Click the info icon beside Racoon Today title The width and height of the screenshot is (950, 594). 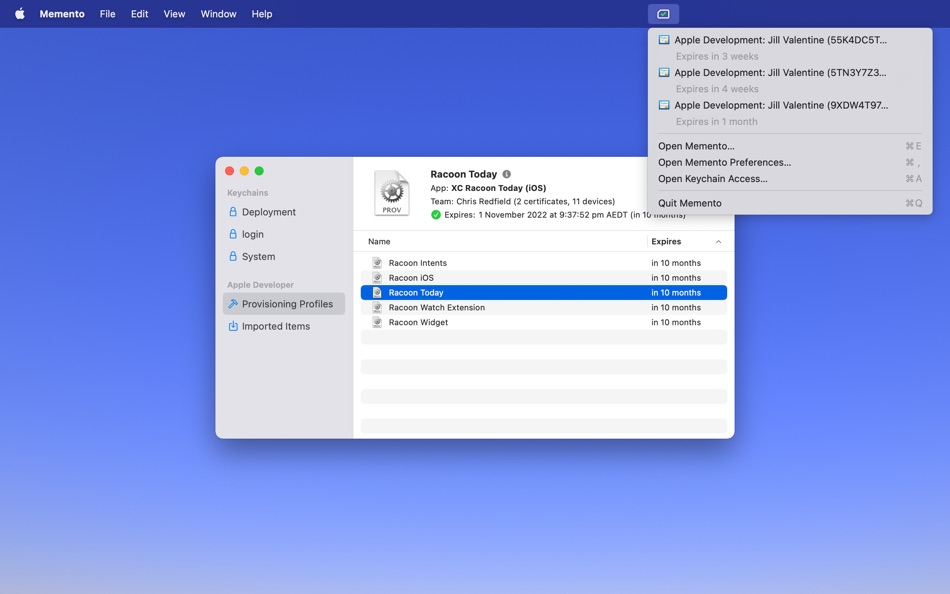[x=507, y=174]
